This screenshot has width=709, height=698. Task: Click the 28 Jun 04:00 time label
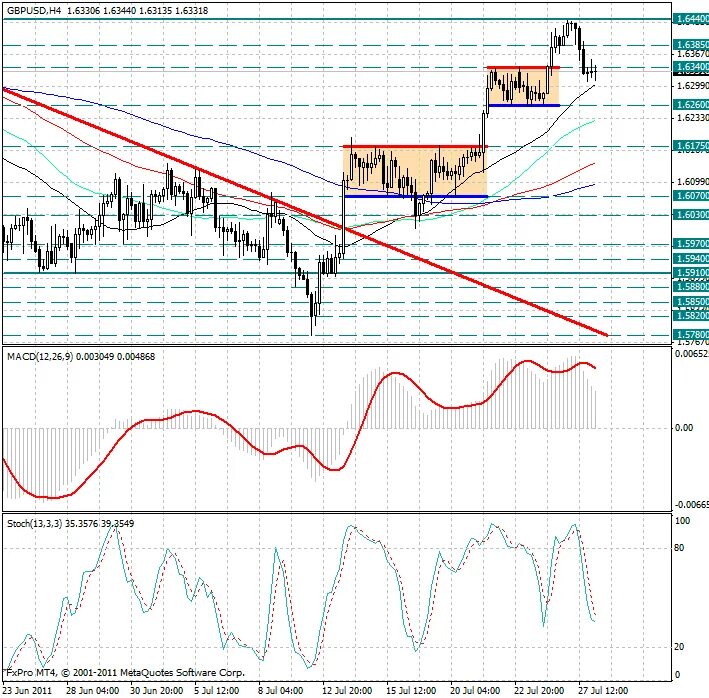click(92, 691)
